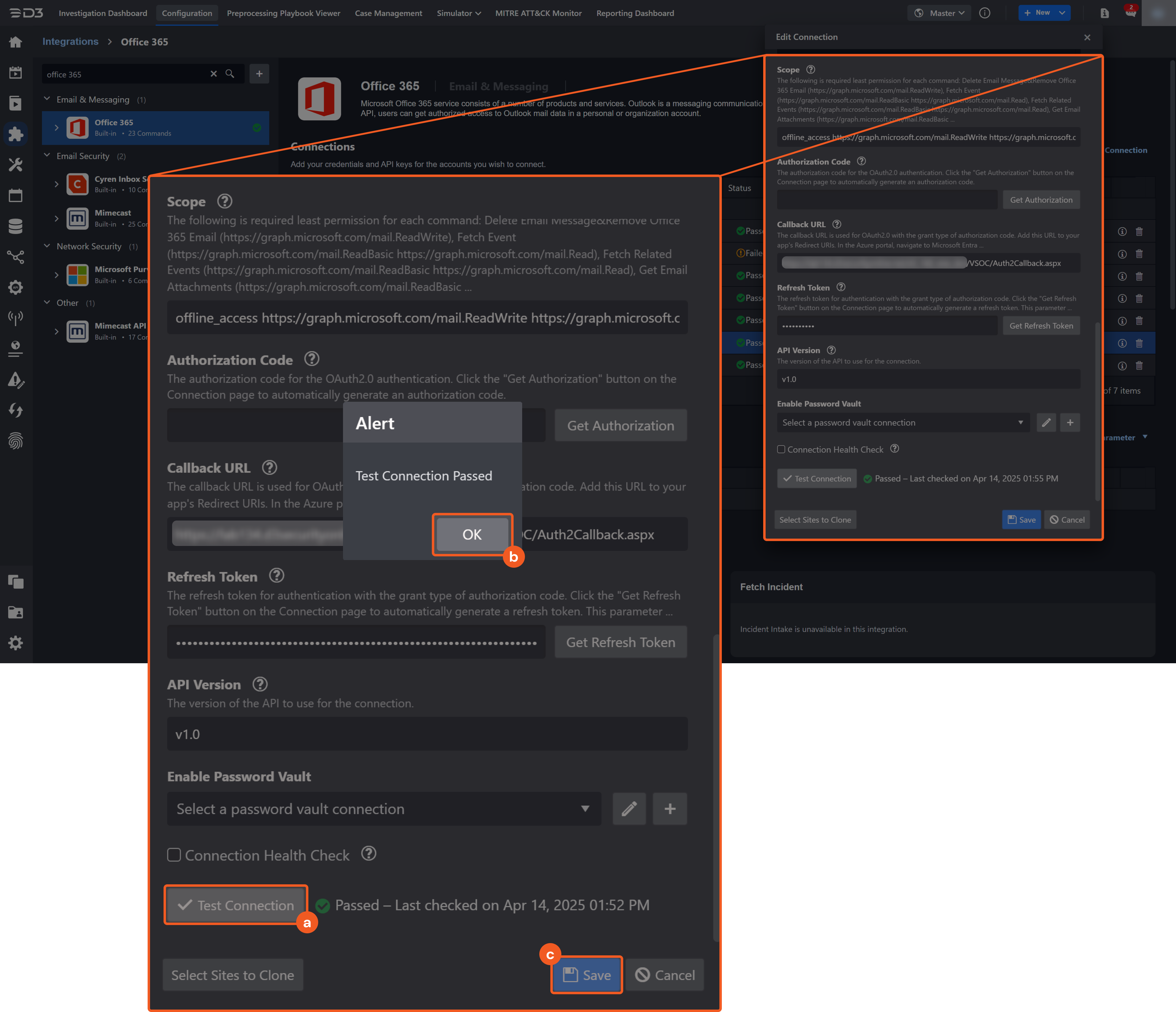Clear the office 365 search with the X button
The height and width of the screenshot is (1012, 1176).
tap(213, 74)
